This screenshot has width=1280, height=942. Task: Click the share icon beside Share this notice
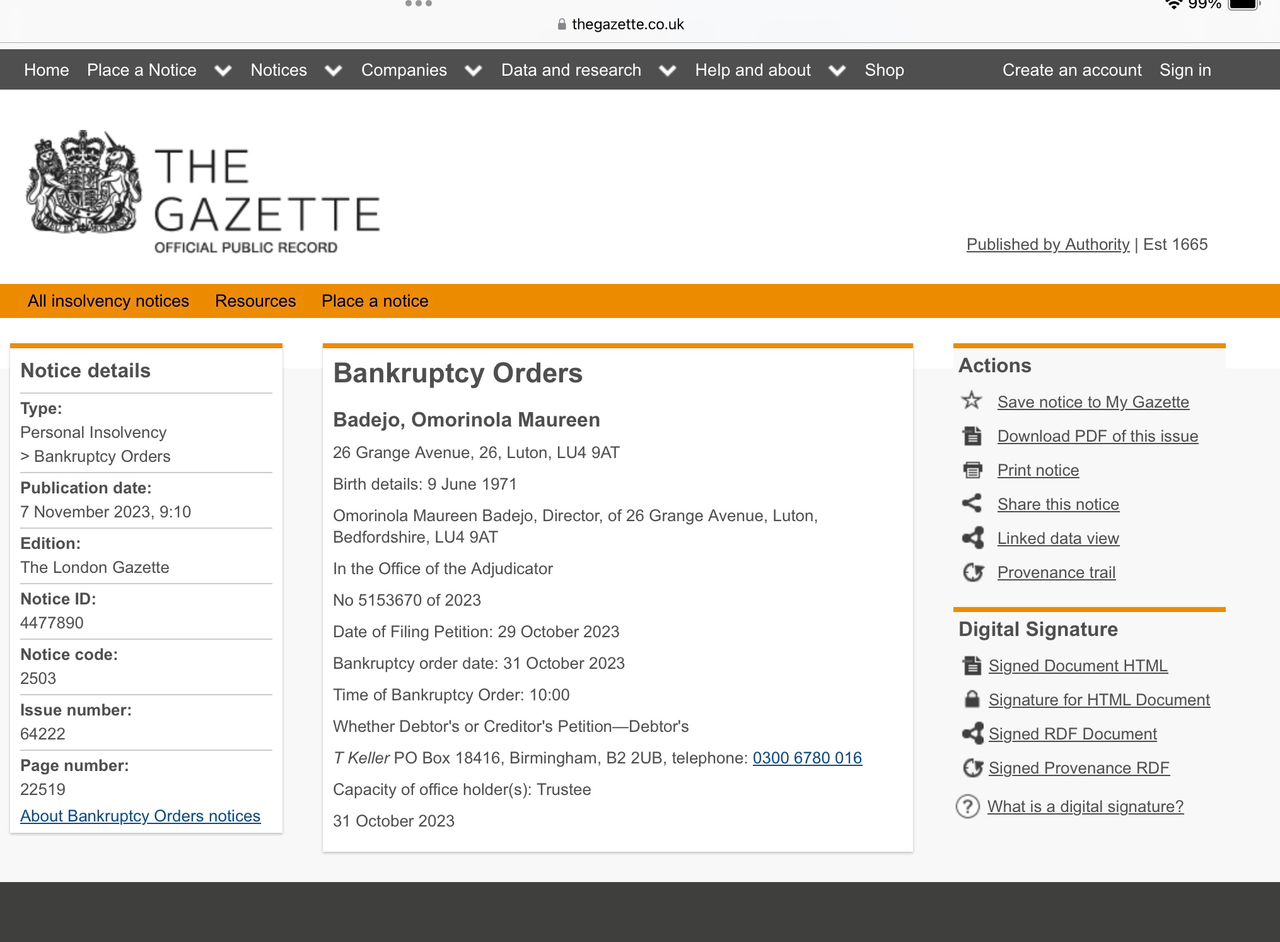[x=971, y=504]
